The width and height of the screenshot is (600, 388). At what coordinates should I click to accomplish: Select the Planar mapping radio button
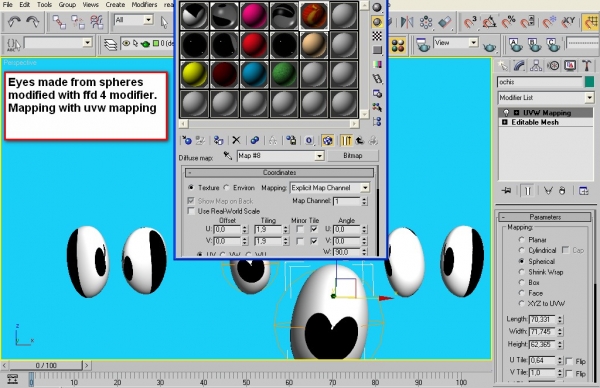pos(521,240)
